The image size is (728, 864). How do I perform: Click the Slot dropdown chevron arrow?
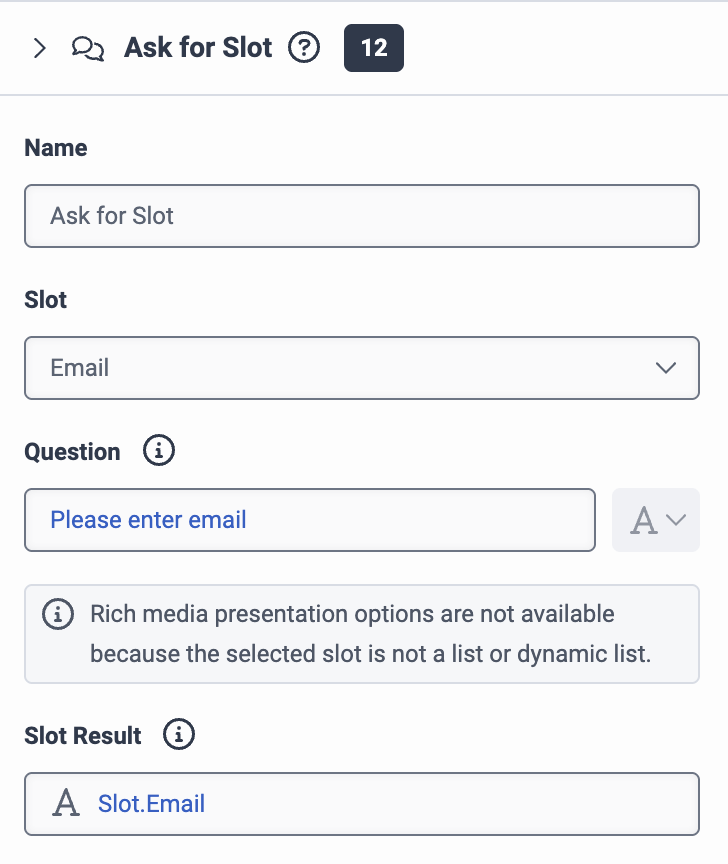pyautogui.click(x=666, y=368)
